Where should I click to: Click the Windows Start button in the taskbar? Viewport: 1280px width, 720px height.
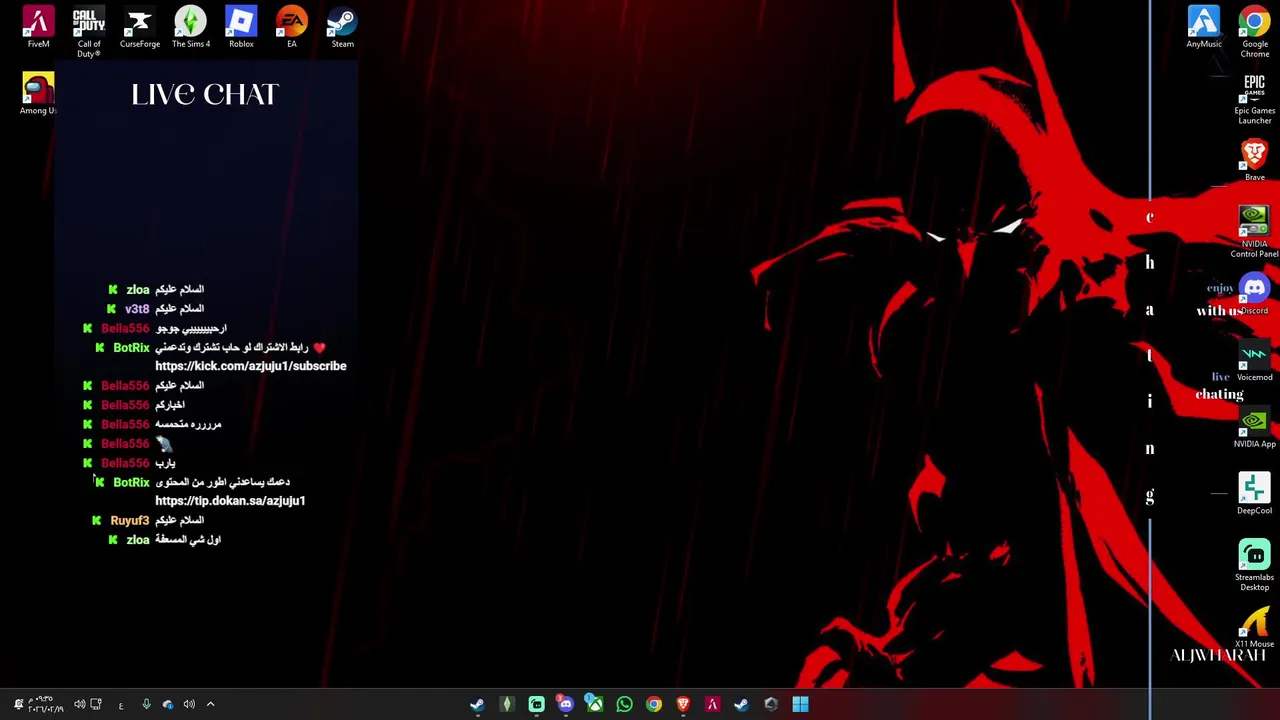click(x=800, y=704)
